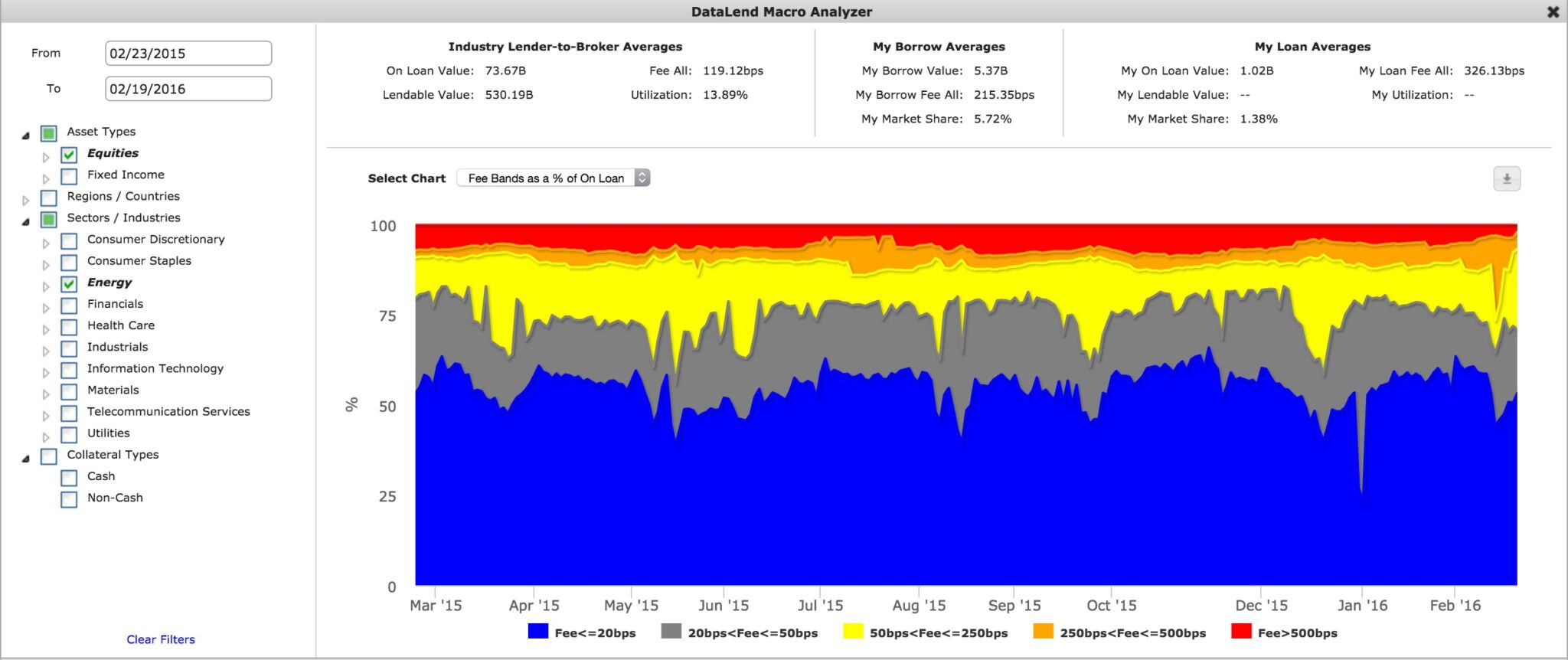Click the Mar '15 axis label
The width and height of the screenshot is (1568, 660).
coord(436,606)
